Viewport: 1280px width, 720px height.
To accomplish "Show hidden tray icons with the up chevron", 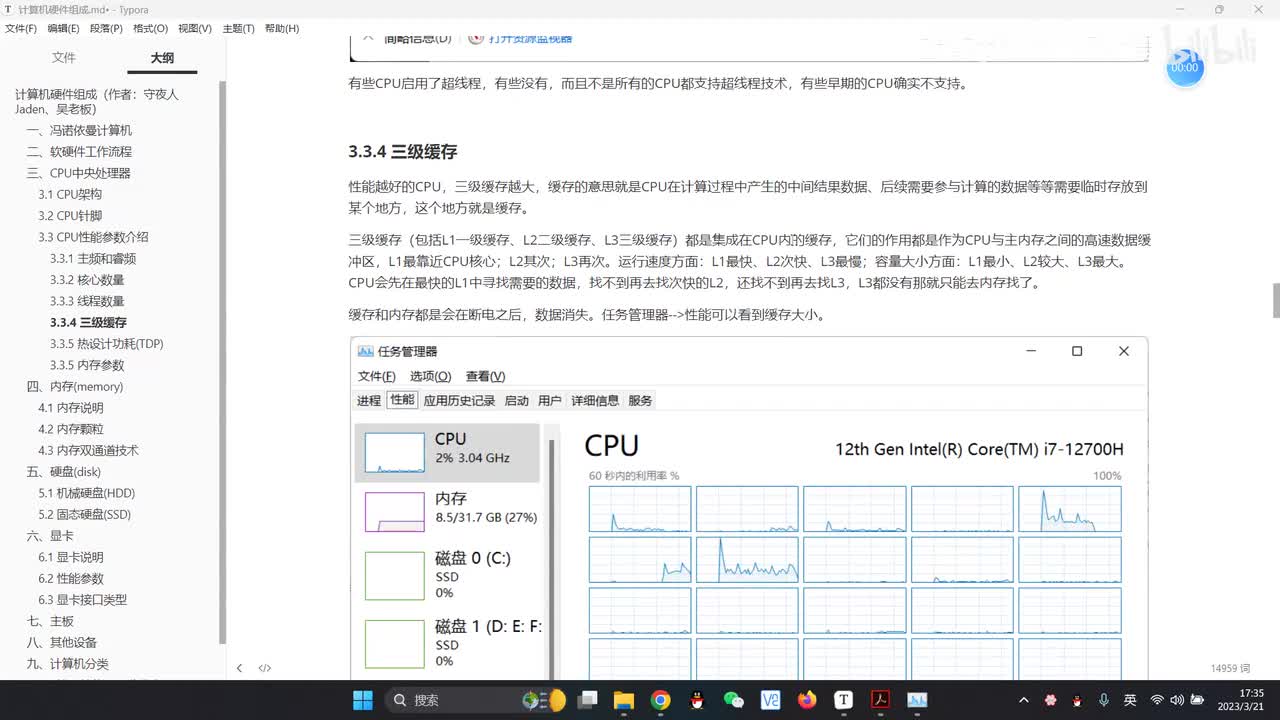I will (x=1024, y=700).
